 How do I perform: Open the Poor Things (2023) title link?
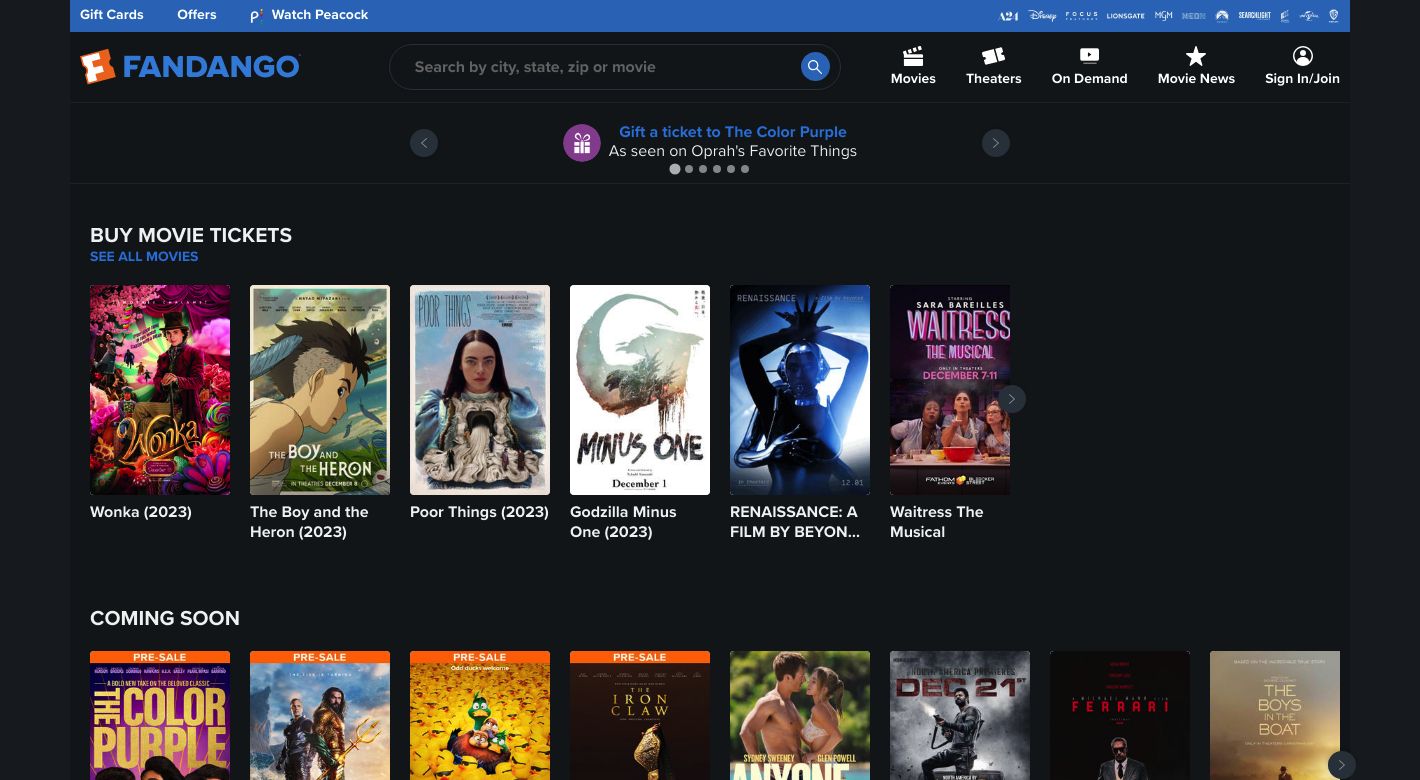point(479,512)
